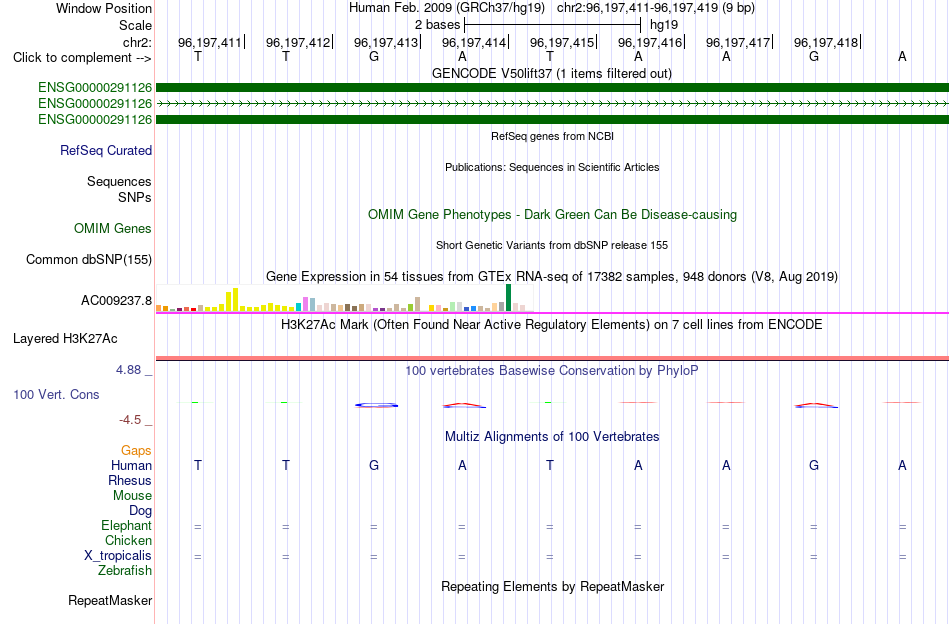The width and height of the screenshot is (950, 624).
Task: Click the chr2:96,197,411-96,197,419 position text
Action: click(x=656, y=8)
